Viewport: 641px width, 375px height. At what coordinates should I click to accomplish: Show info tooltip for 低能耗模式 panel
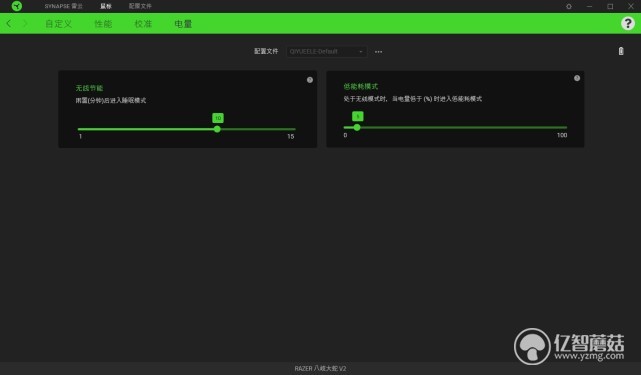tap(577, 78)
